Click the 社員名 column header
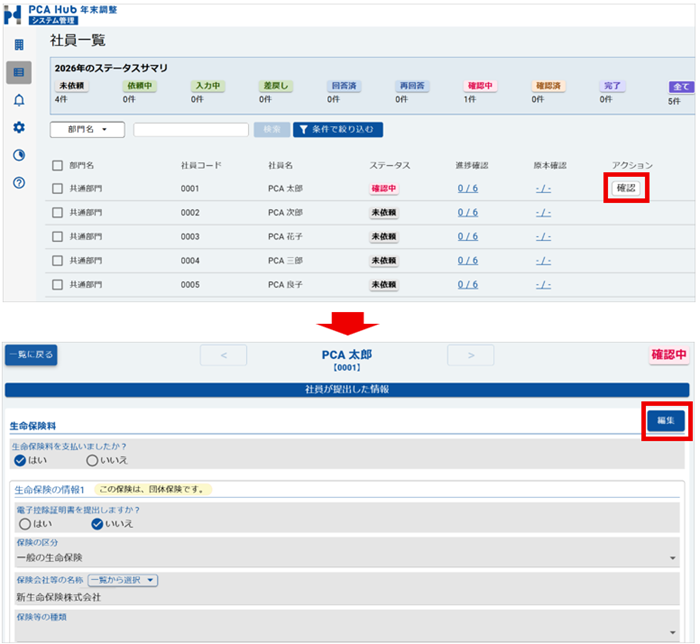The height and width of the screenshot is (644, 700). point(280,166)
